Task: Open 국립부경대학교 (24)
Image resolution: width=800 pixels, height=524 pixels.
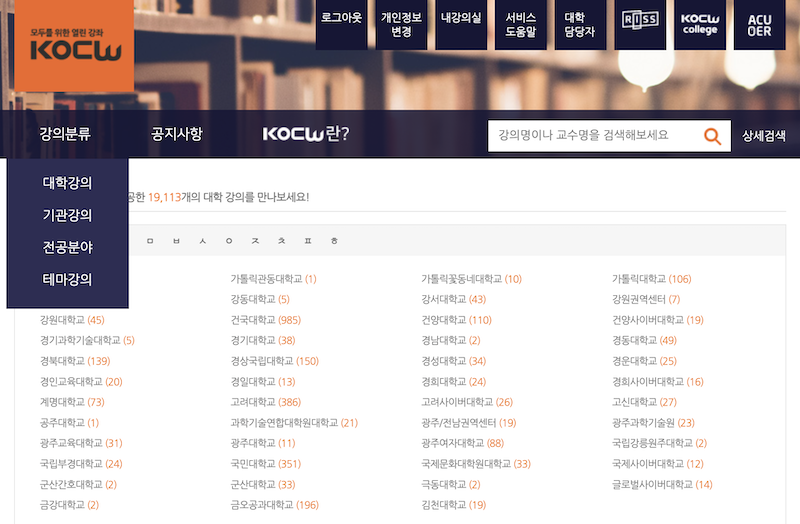Action: [x=81, y=464]
